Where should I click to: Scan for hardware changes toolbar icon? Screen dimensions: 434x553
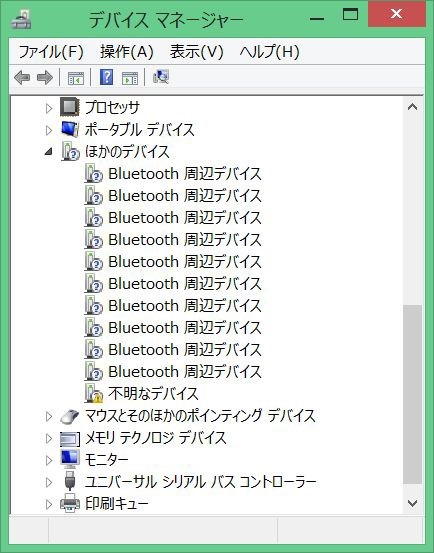(161, 77)
